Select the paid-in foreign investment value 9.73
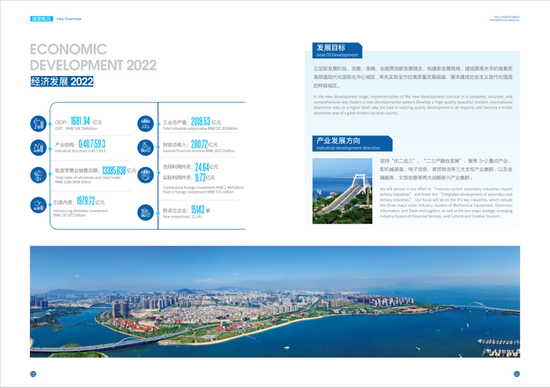Viewport: 550px width, 388px height. tap(200, 177)
